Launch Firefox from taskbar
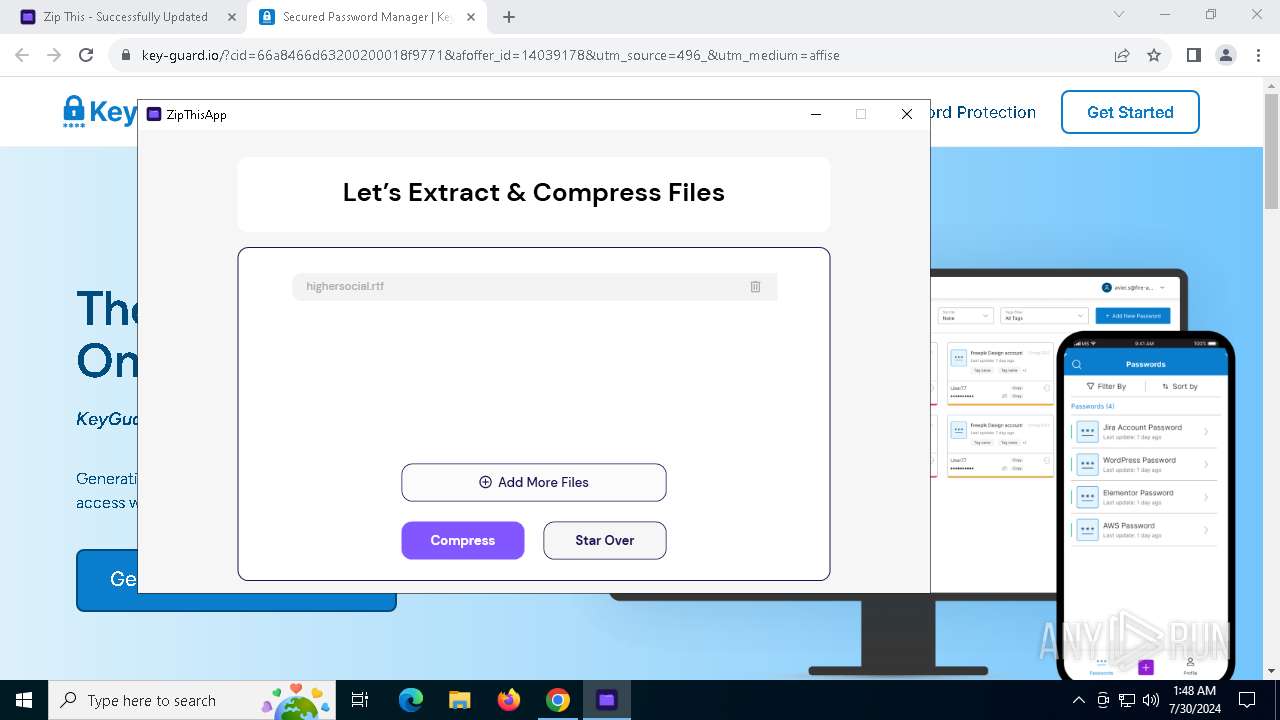The width and height of the screenshot is (1280, 720). tap(509, 700)
